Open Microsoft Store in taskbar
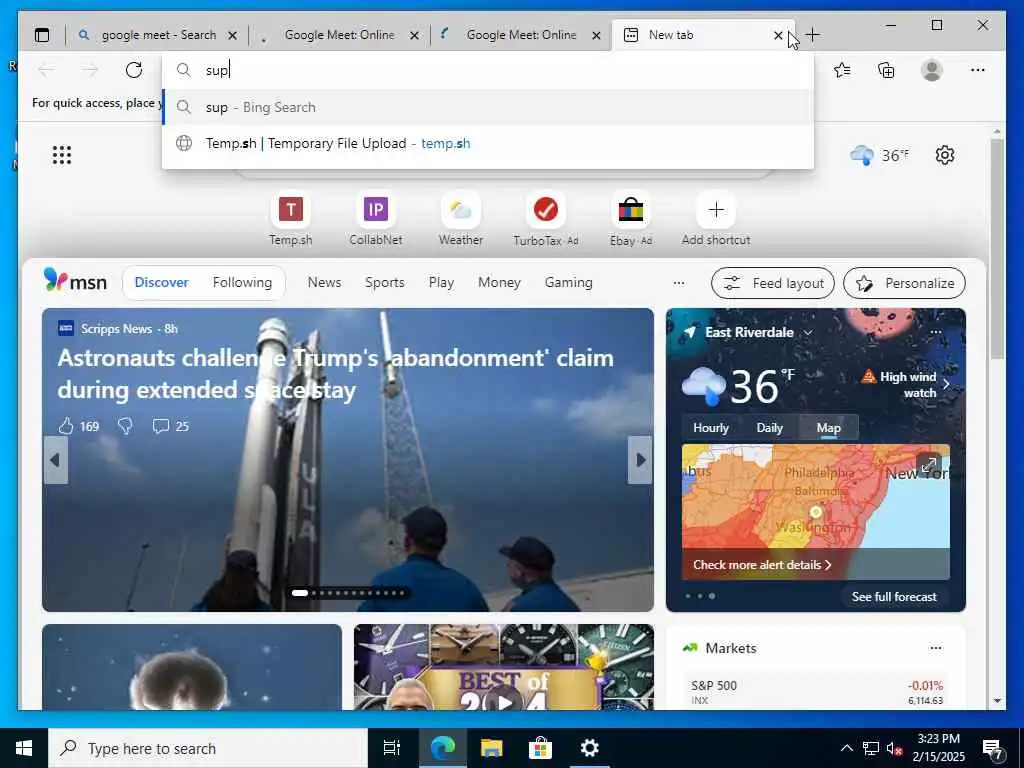This screenshot has width=1024, height=768. point(541,748)
